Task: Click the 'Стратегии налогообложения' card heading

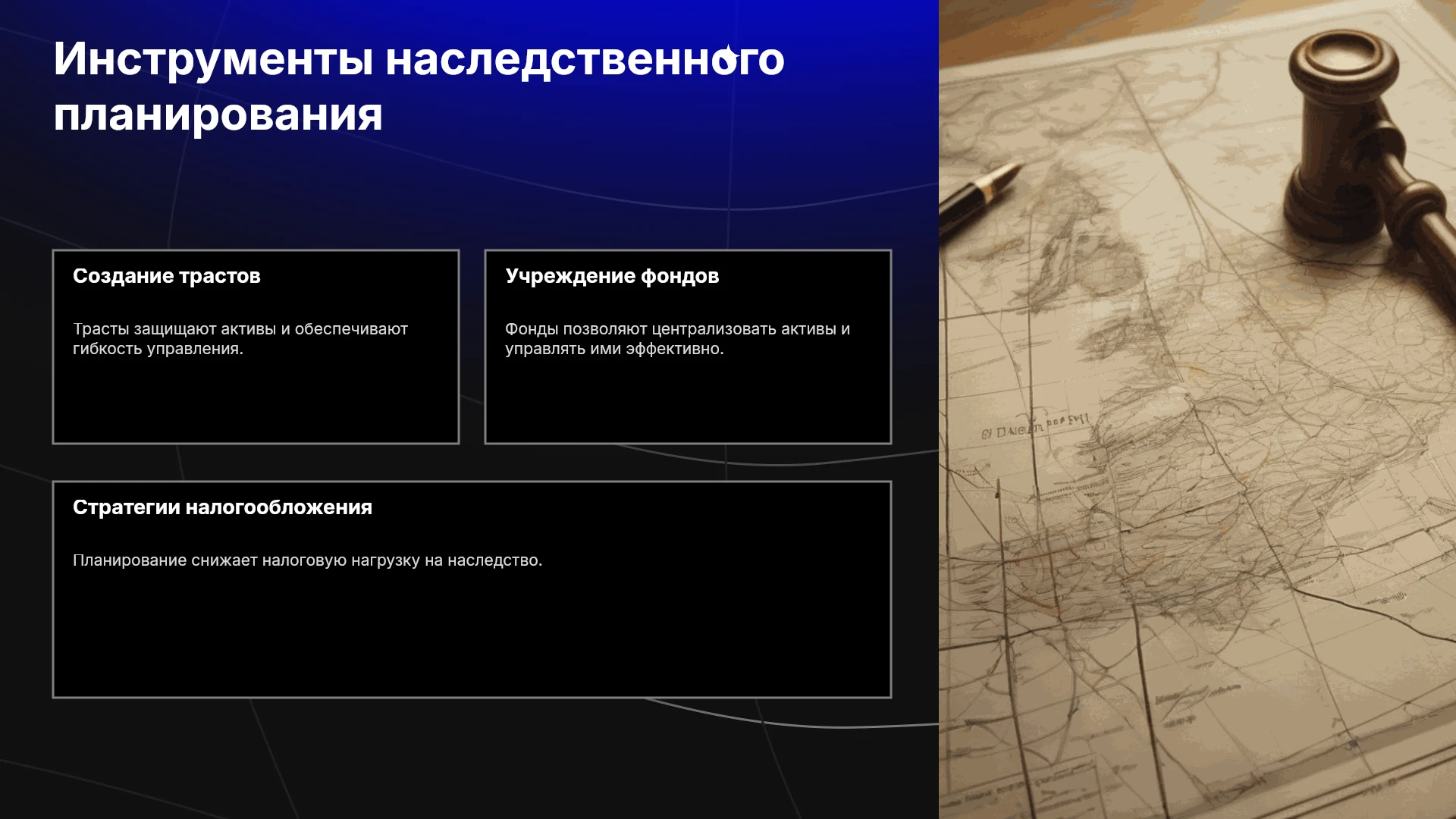Action: [222, 507]
